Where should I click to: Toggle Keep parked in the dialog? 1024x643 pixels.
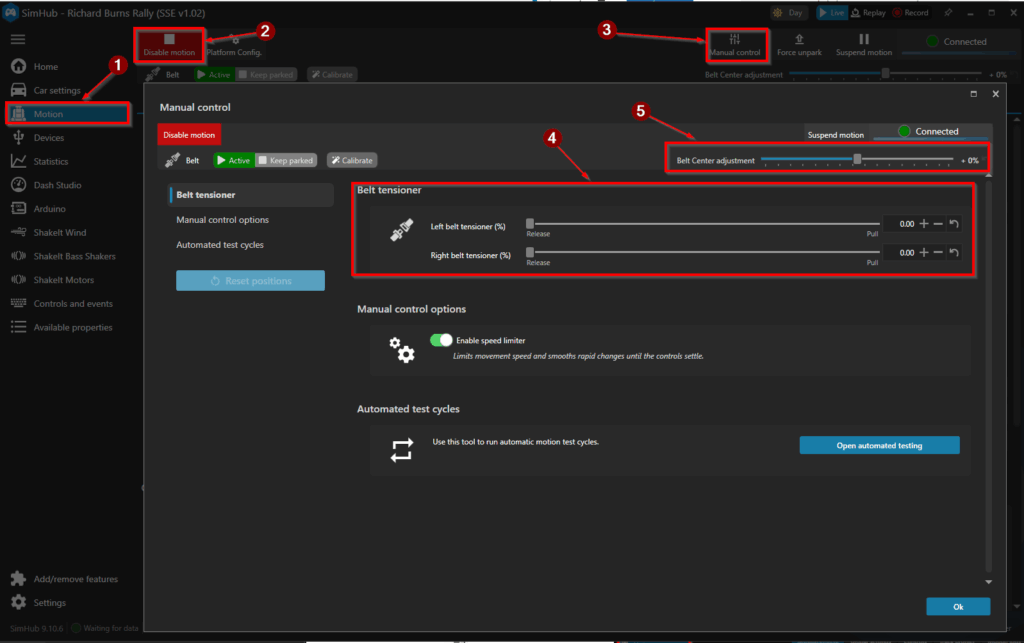coord(286,160)
